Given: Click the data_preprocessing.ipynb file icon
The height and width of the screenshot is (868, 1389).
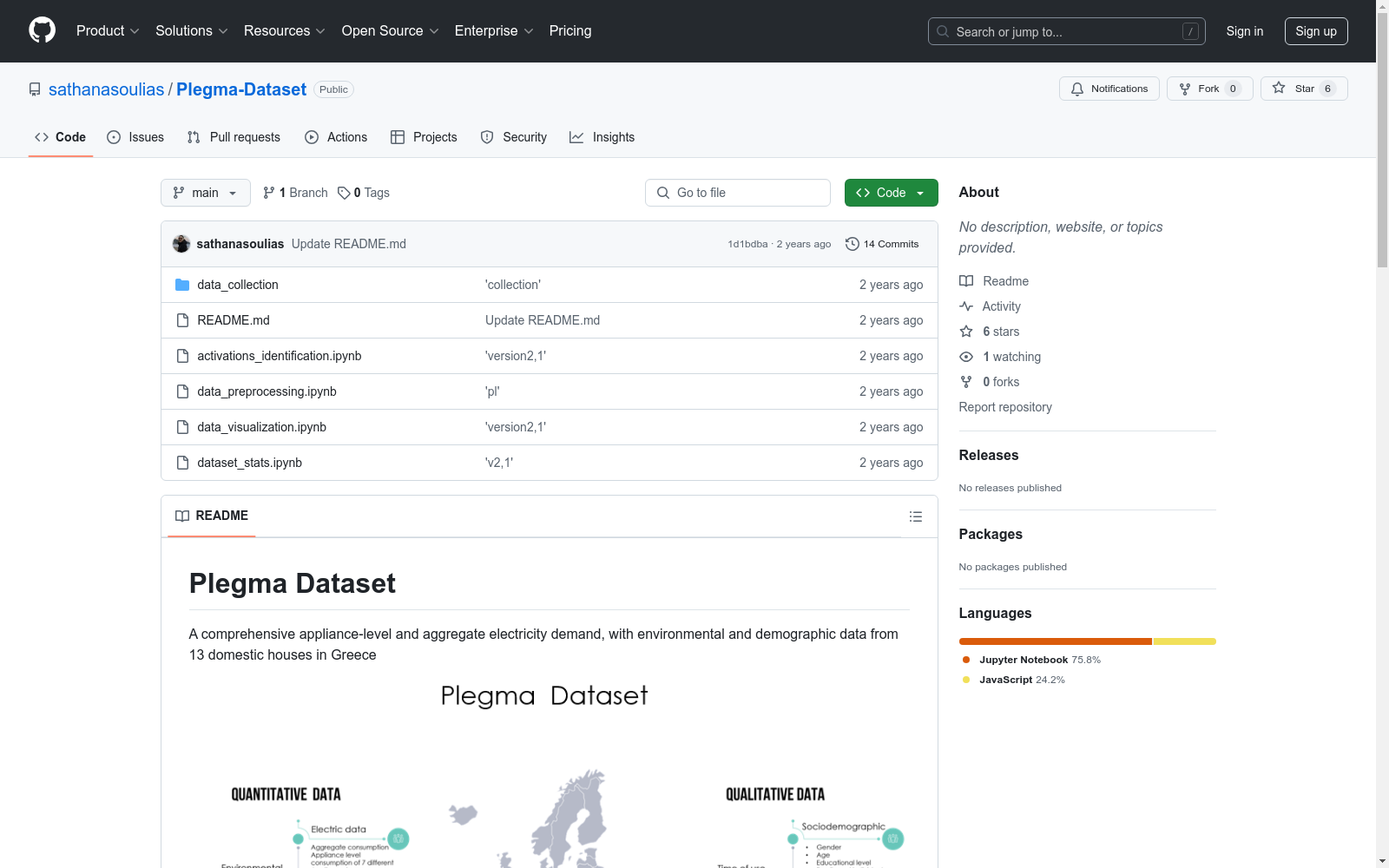Looking at the screenshot, I should (182, 391).
